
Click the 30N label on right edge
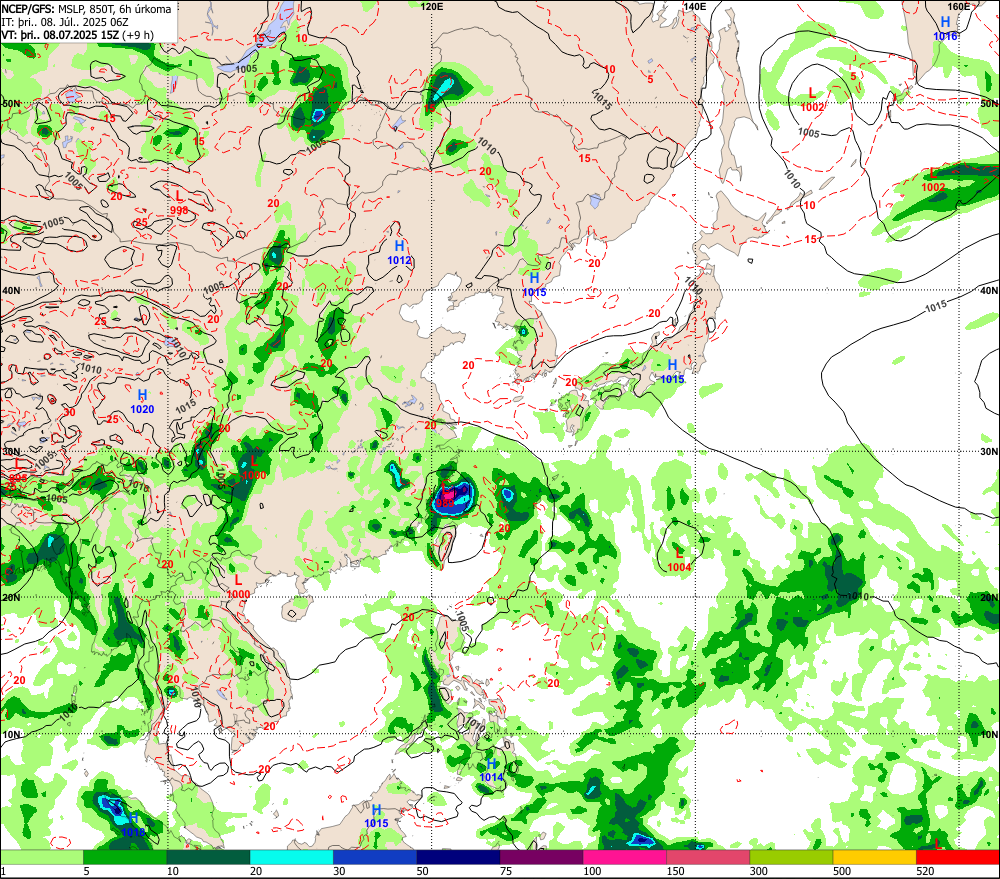click(x=989, y=452)
